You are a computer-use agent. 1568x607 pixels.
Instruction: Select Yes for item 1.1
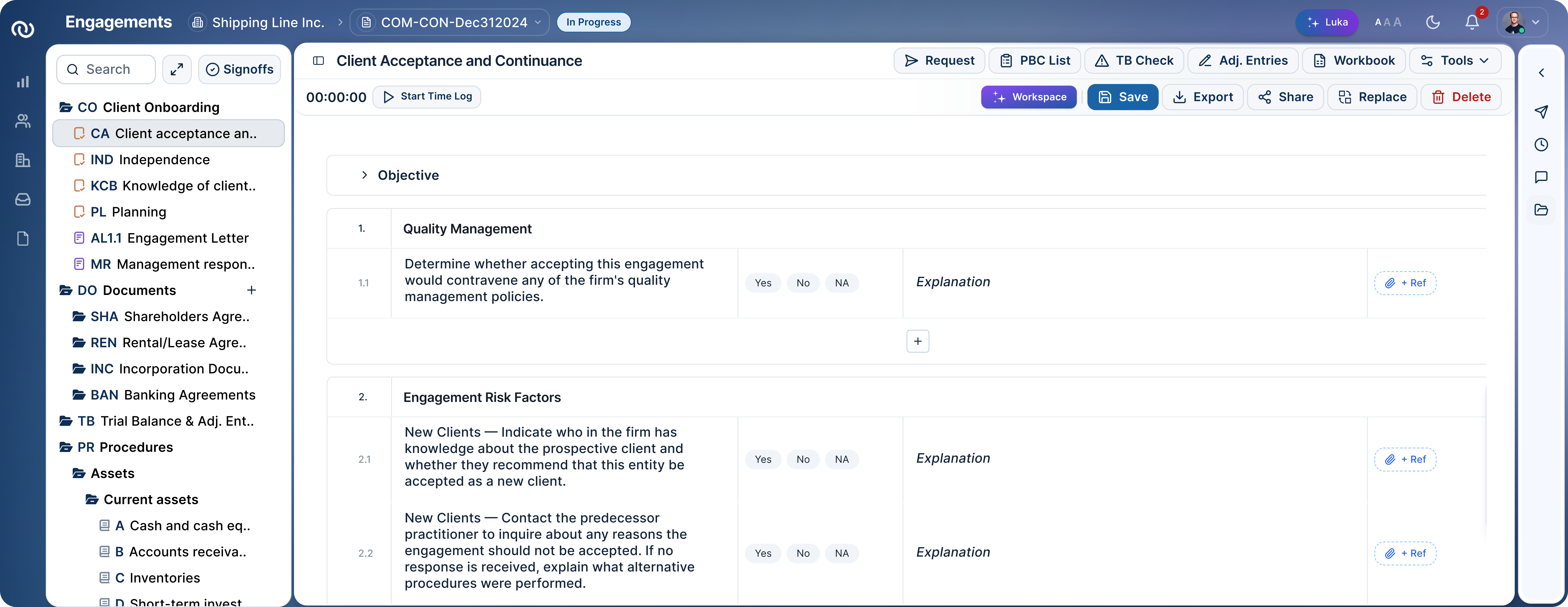coord(763,283)
